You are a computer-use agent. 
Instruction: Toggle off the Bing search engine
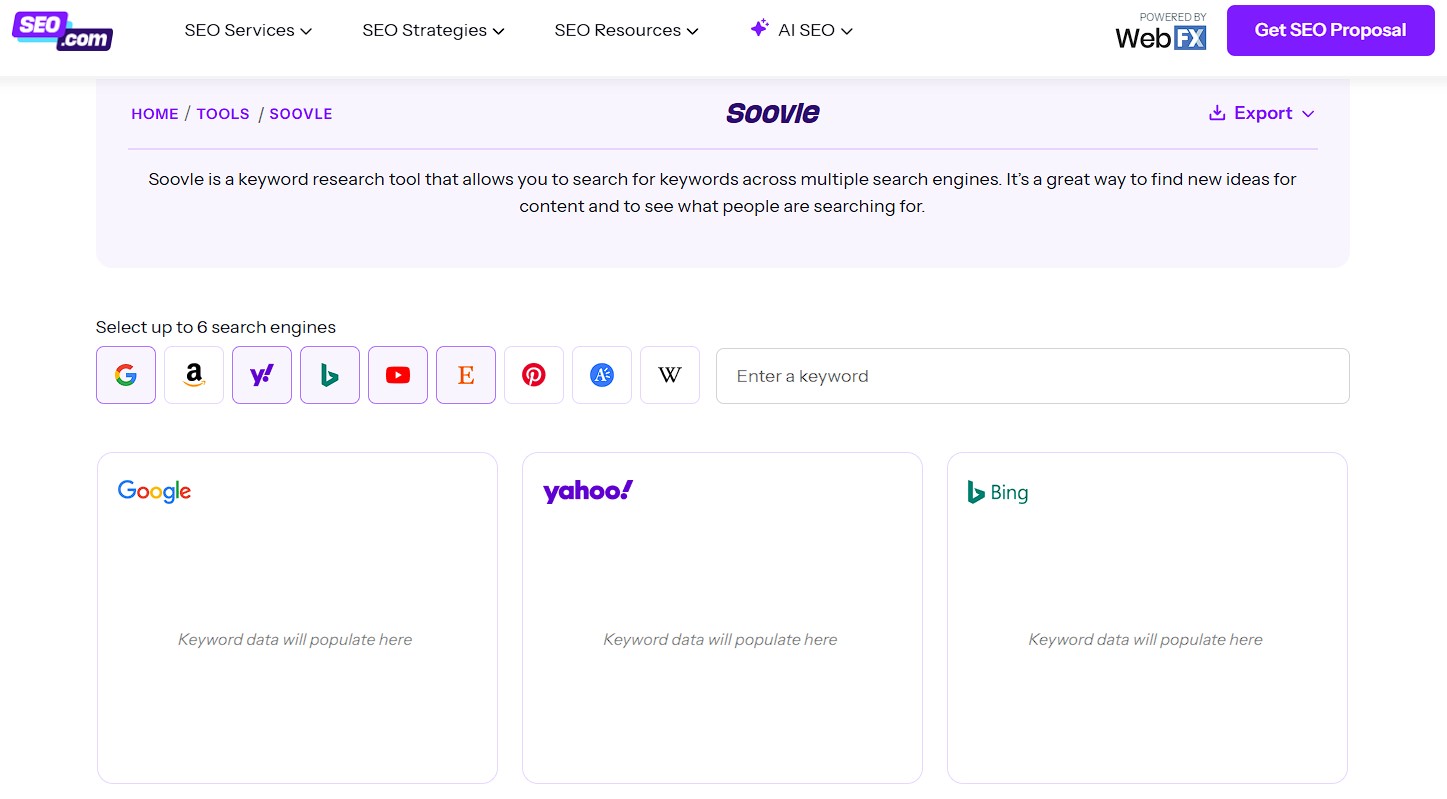point(330,375)
